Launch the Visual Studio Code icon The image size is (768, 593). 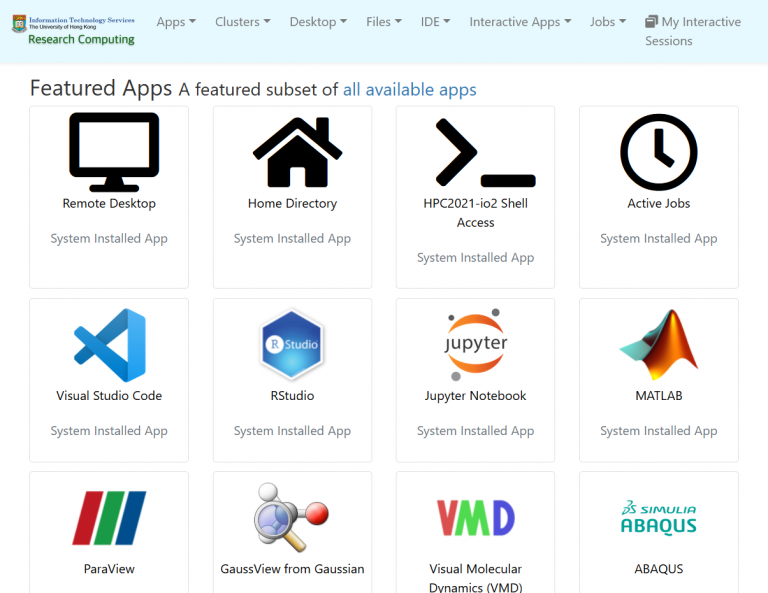109,345
